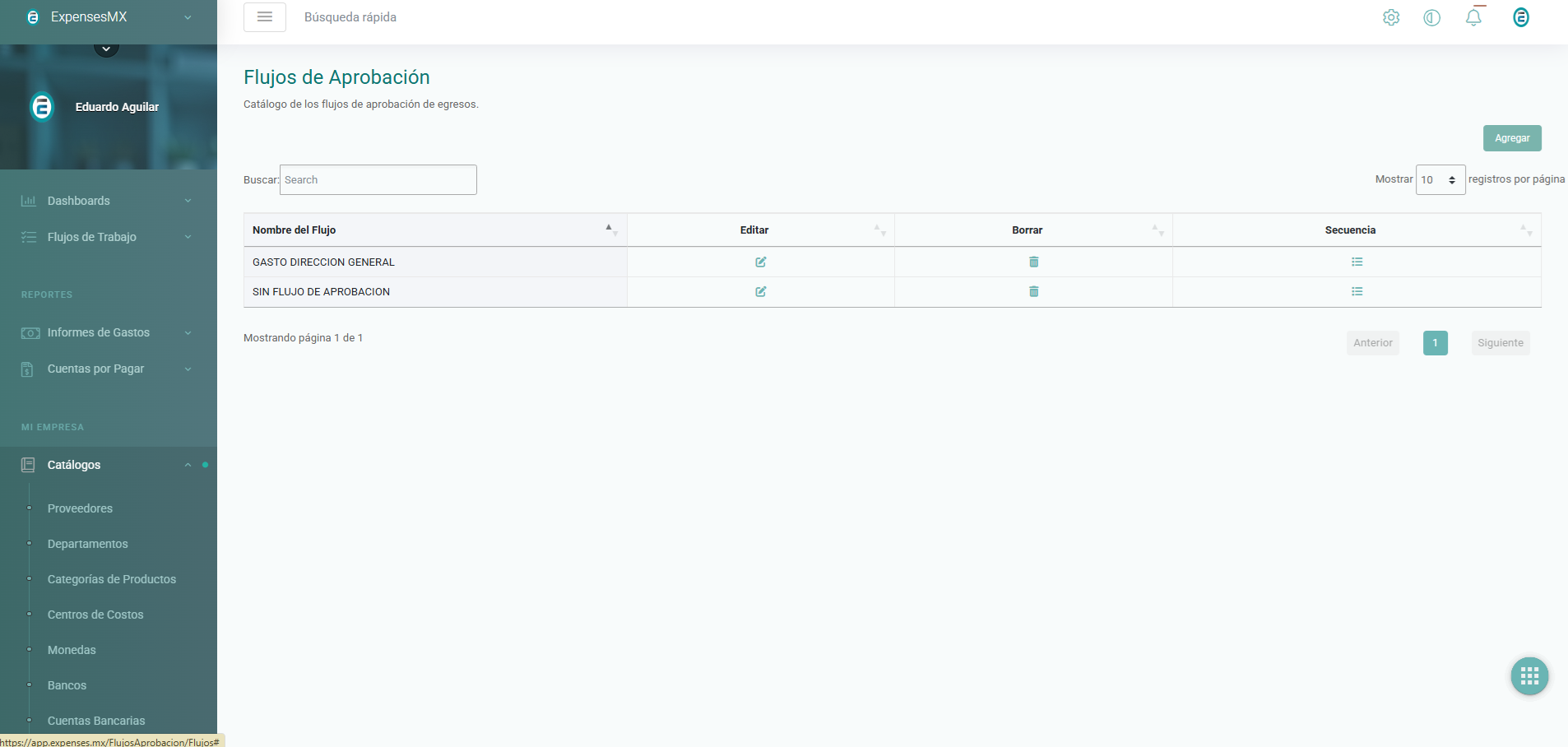Click the floating apps grid button
The width and height of the screenshot is (1568, 747).
click(x=1529, y=676)
